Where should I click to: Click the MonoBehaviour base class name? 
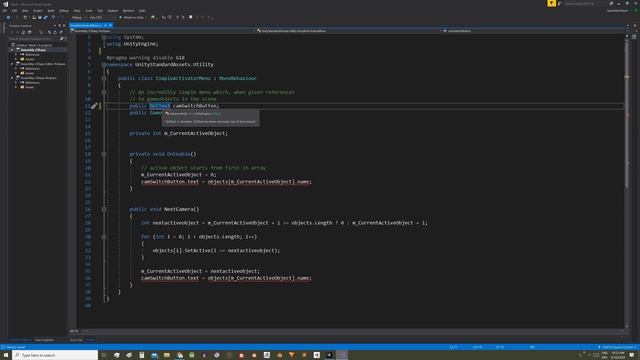pos(238,78)
